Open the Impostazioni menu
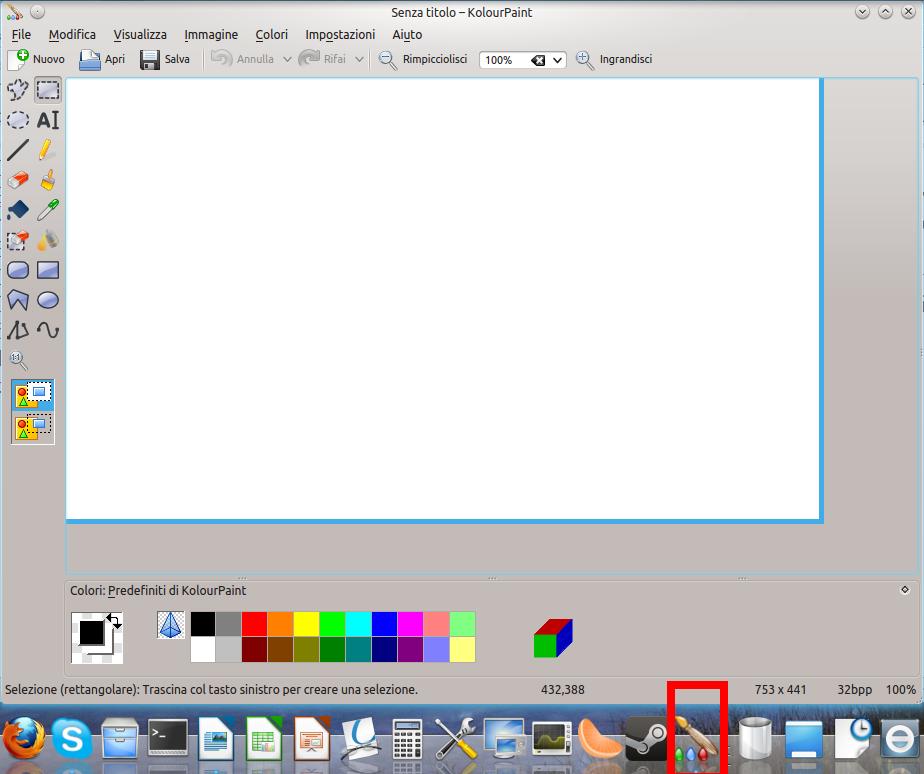 click(x=340, y=34)
